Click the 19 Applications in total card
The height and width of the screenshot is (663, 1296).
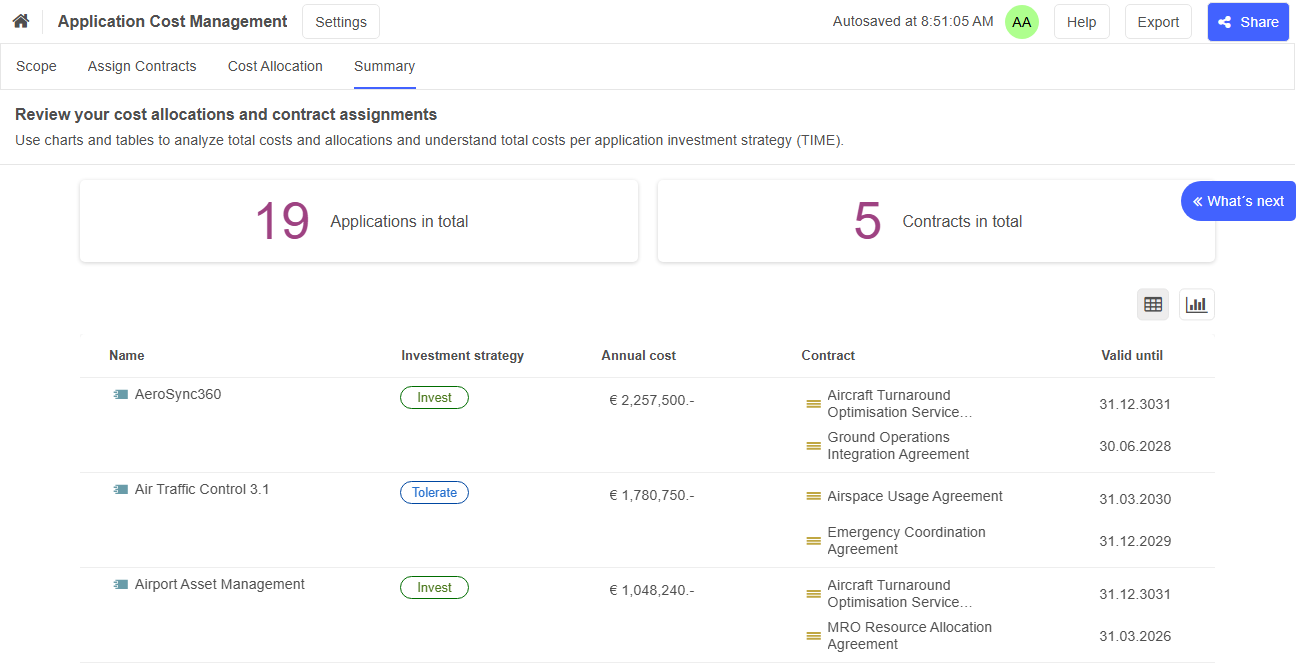coord(359,221)
